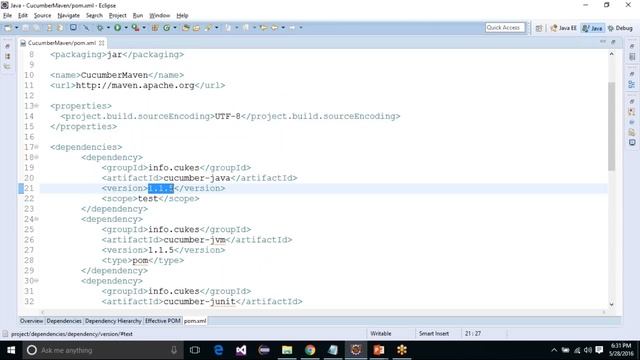Screen dimensions: 640x360
Task: Open the New wizard dropdown arrow
Action: [16, 28]
